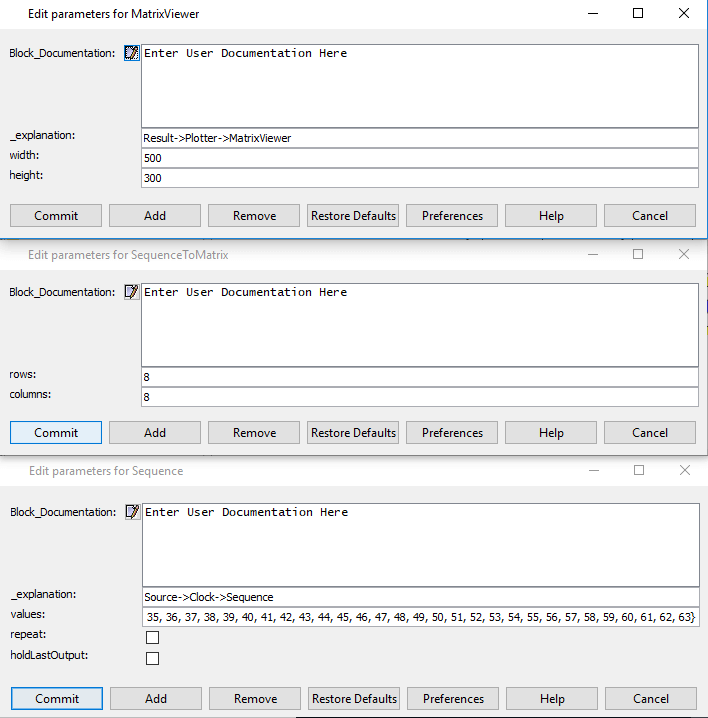Maximize the MatrixViewer parameters window

(638, 14)
